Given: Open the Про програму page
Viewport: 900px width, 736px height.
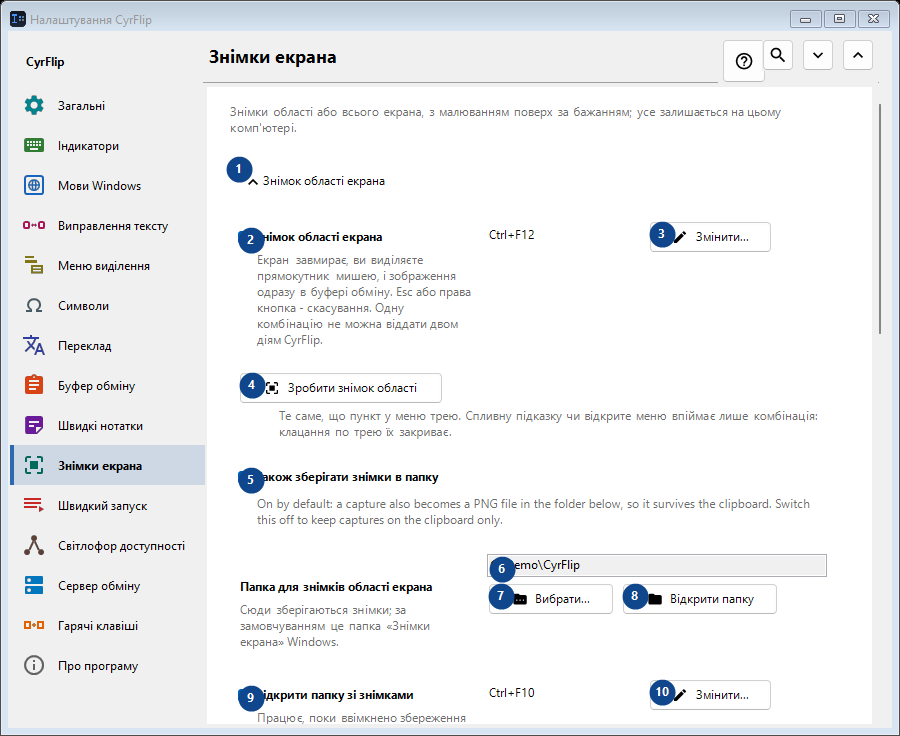Looking at the screenshot, I should point(108,665).
